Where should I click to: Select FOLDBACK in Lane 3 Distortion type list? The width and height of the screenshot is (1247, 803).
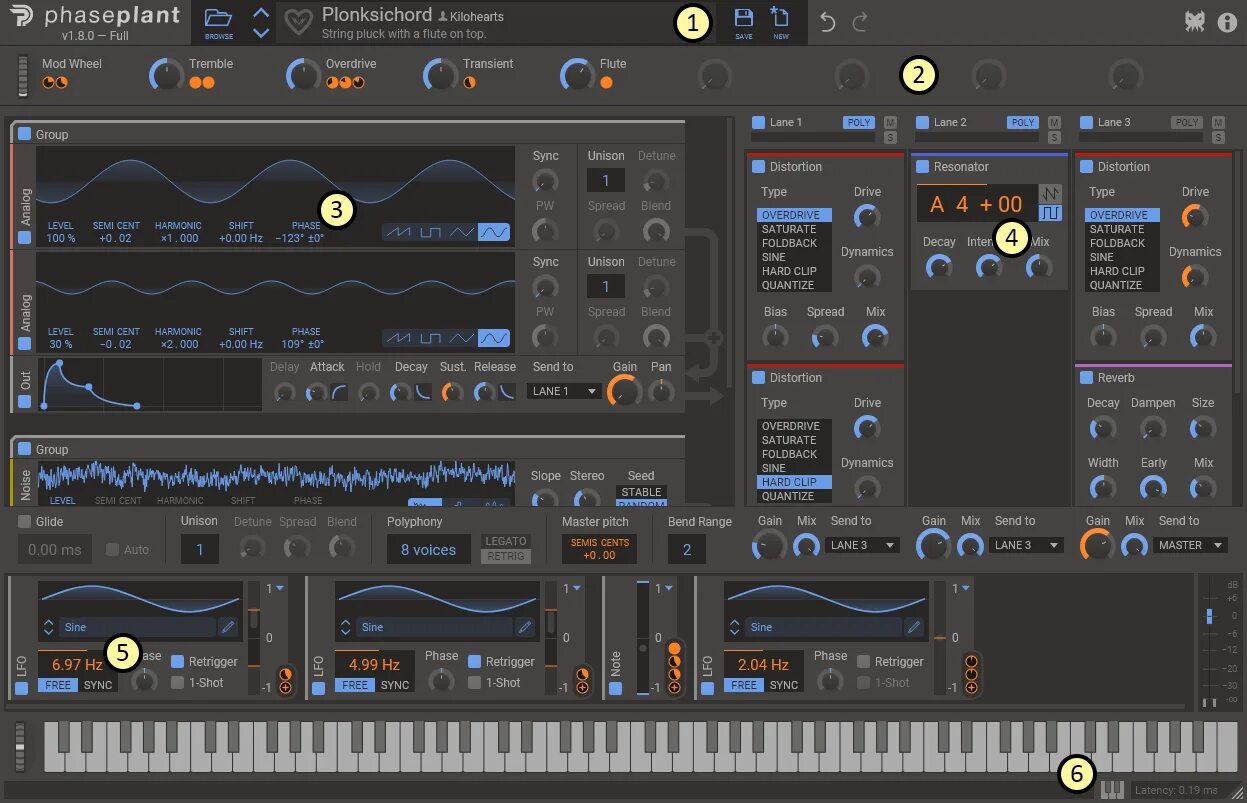(1122, 243)
